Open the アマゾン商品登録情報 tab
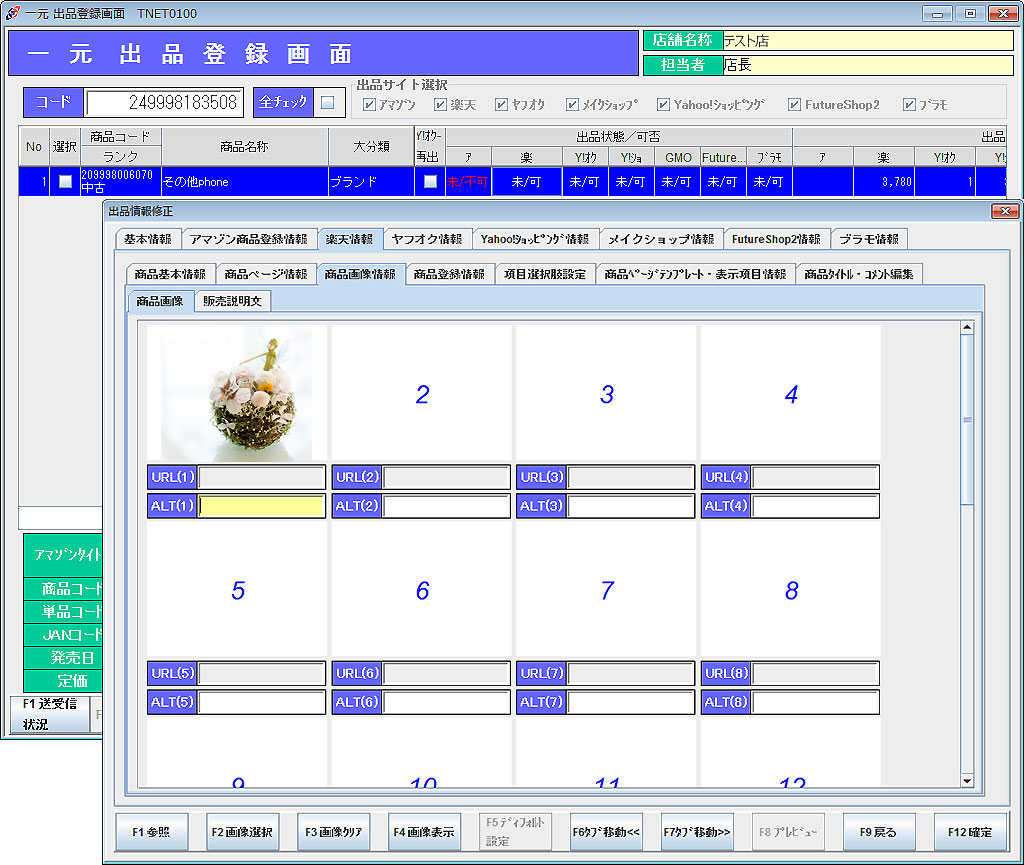This screenshot has height=865, width=1024. pyautogui.click(x=249, y=239)
